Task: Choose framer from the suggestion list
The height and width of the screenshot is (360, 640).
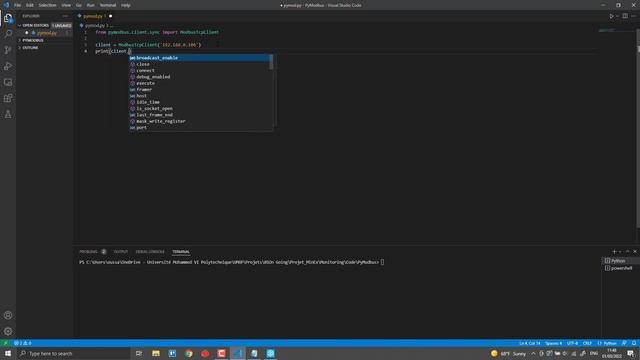Action: pos(199,89)
